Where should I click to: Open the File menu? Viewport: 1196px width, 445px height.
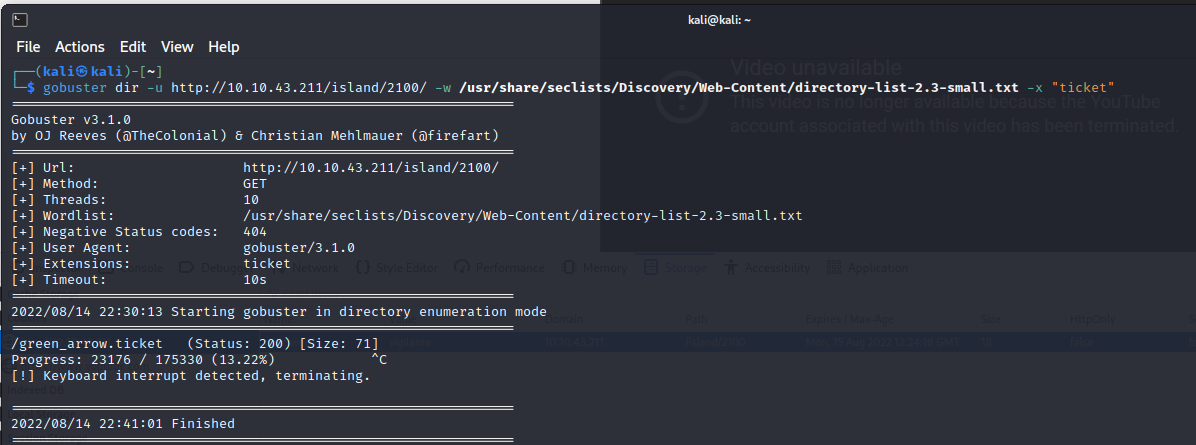coord(28,47)
